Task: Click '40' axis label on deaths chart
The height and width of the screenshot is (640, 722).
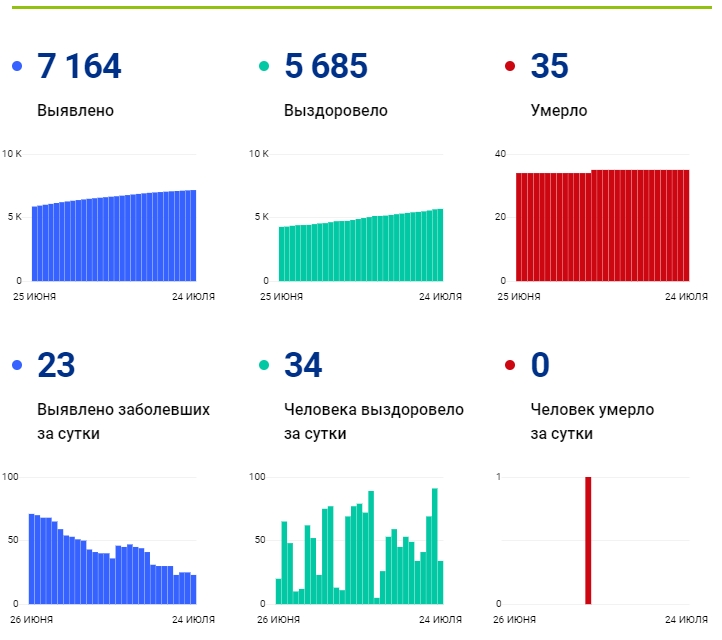Action: (x=500, y=154)
